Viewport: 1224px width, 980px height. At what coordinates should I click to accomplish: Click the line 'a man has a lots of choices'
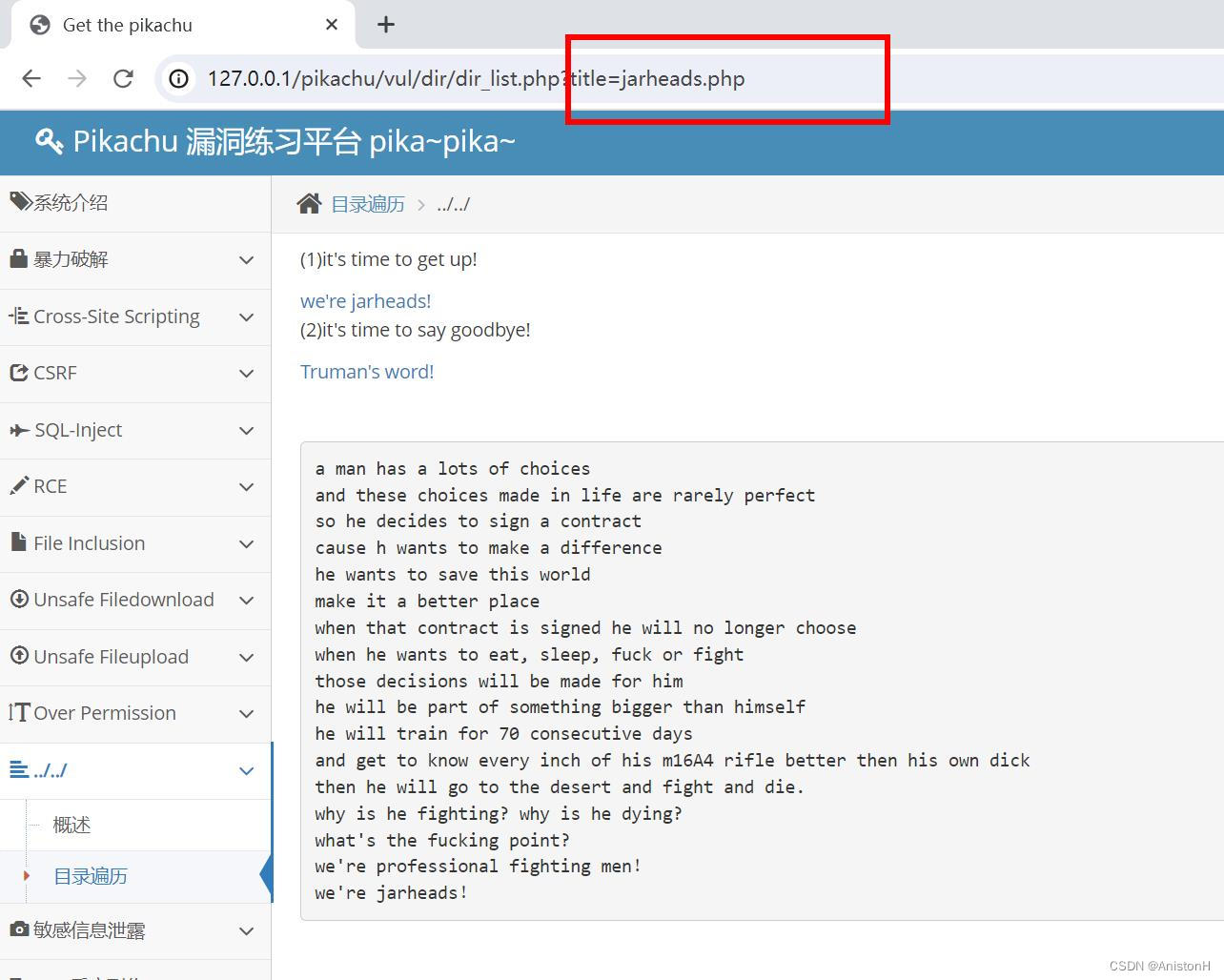(x=453, y=469)
